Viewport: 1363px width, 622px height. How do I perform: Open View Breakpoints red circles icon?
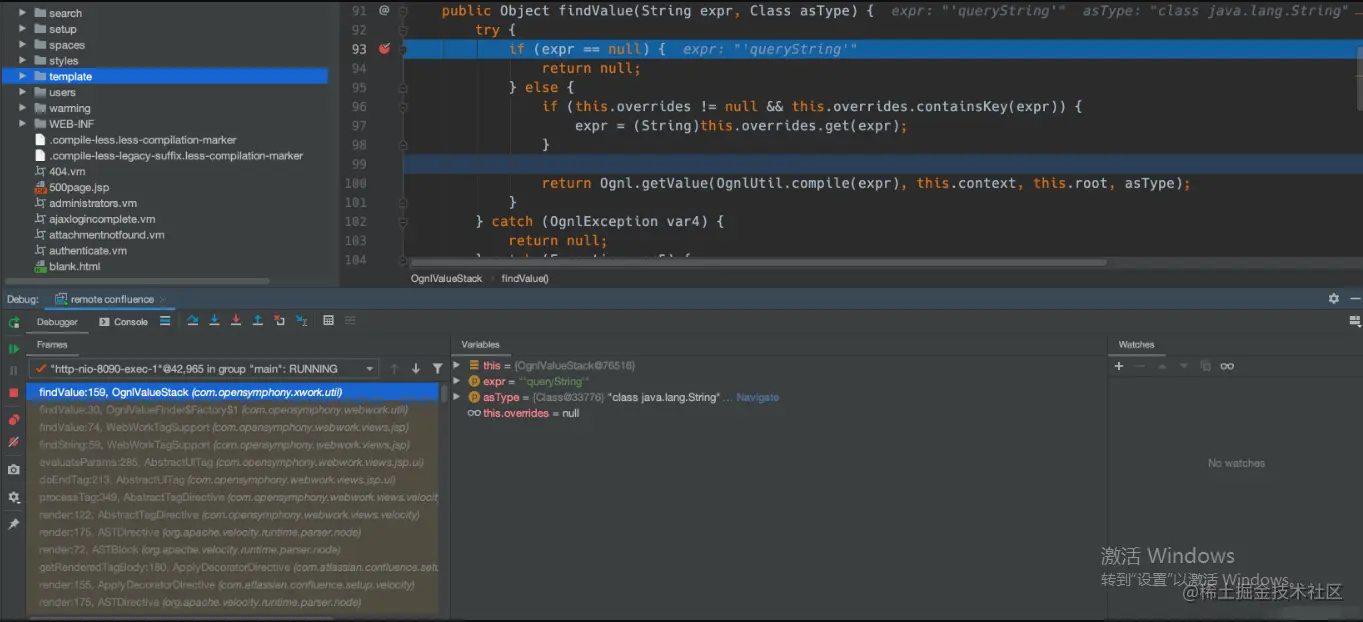[x=14, y=420]
